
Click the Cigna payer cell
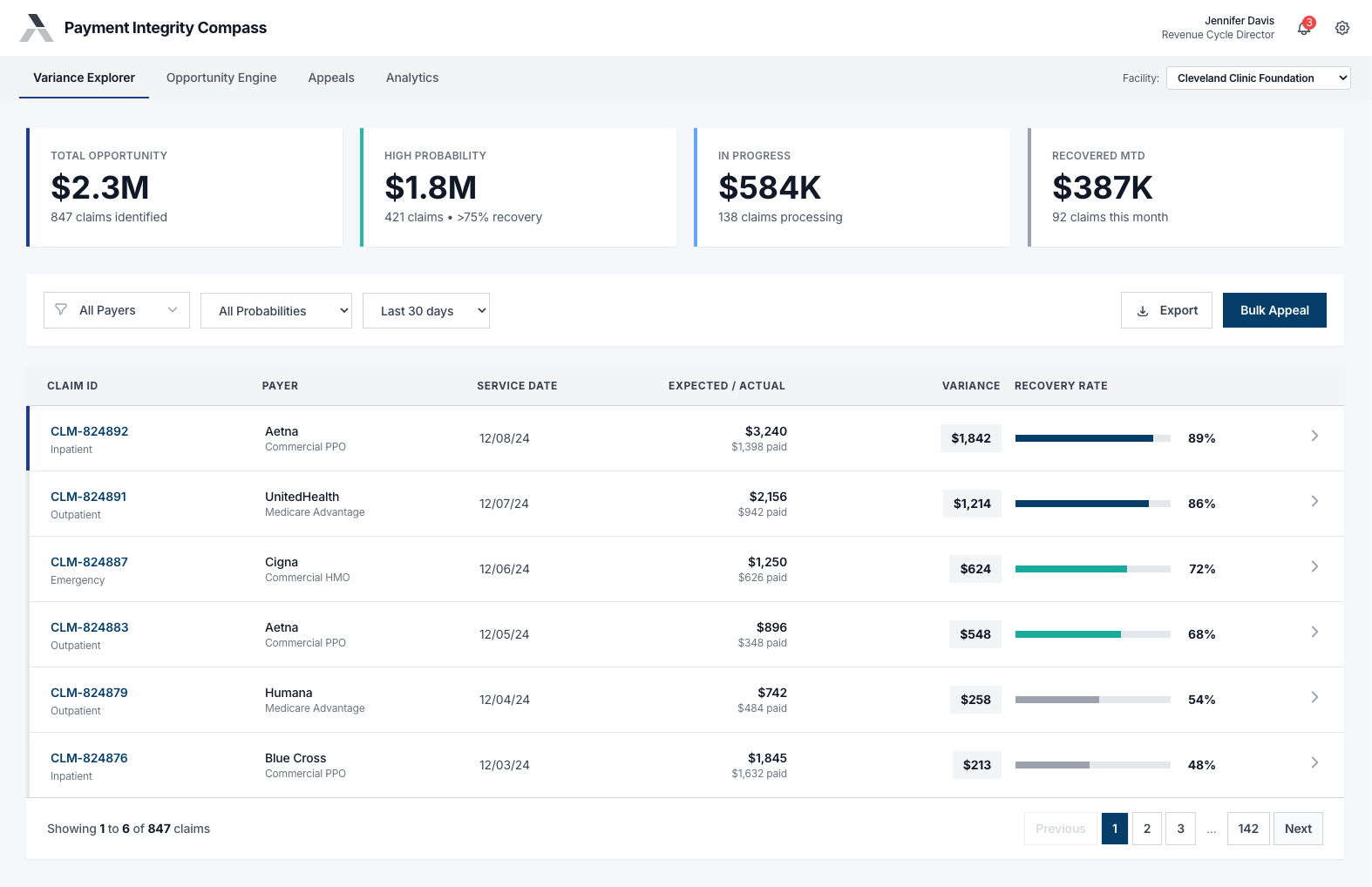click(308, 569)
